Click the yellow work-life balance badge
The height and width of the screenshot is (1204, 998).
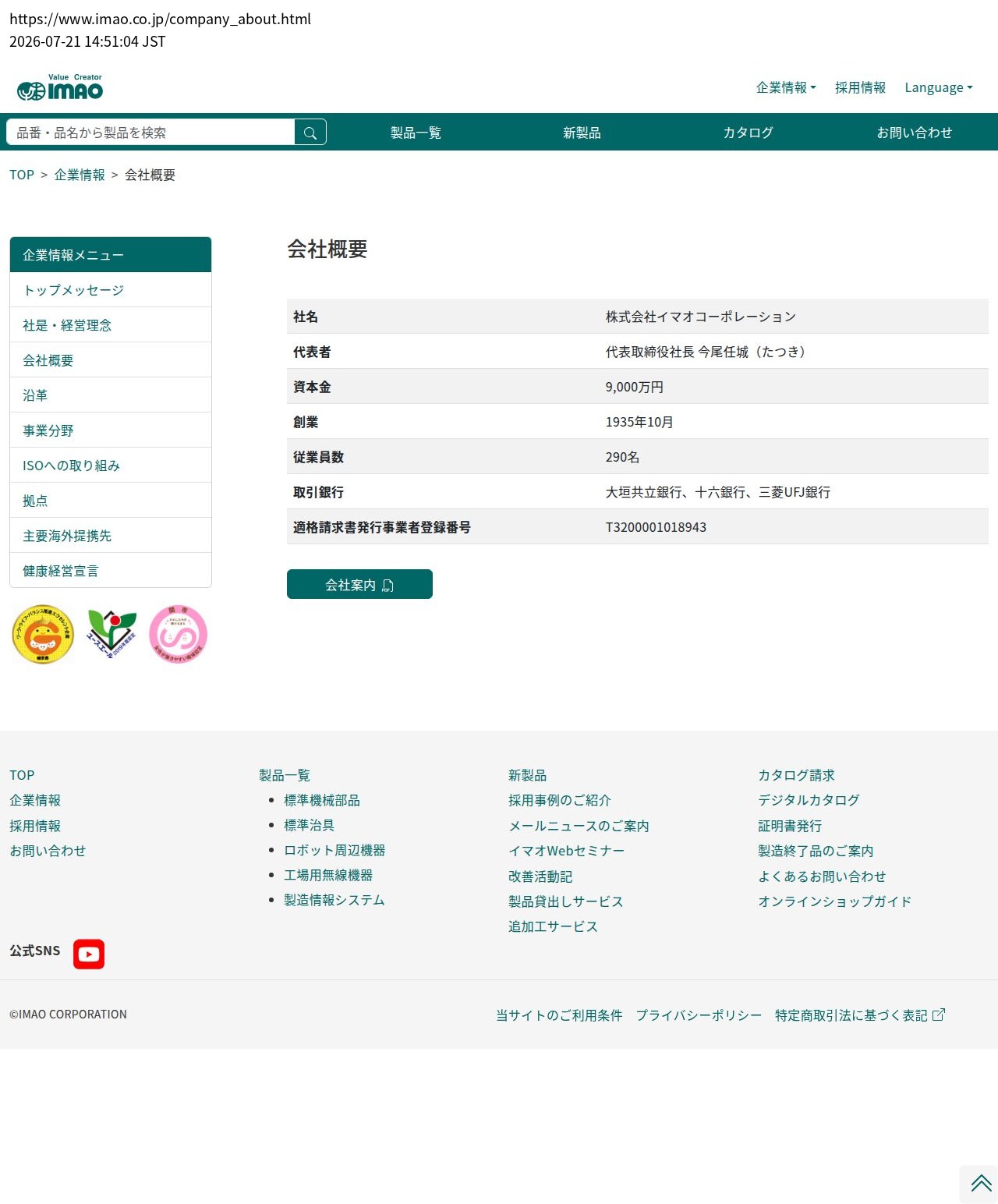point(43,634)
